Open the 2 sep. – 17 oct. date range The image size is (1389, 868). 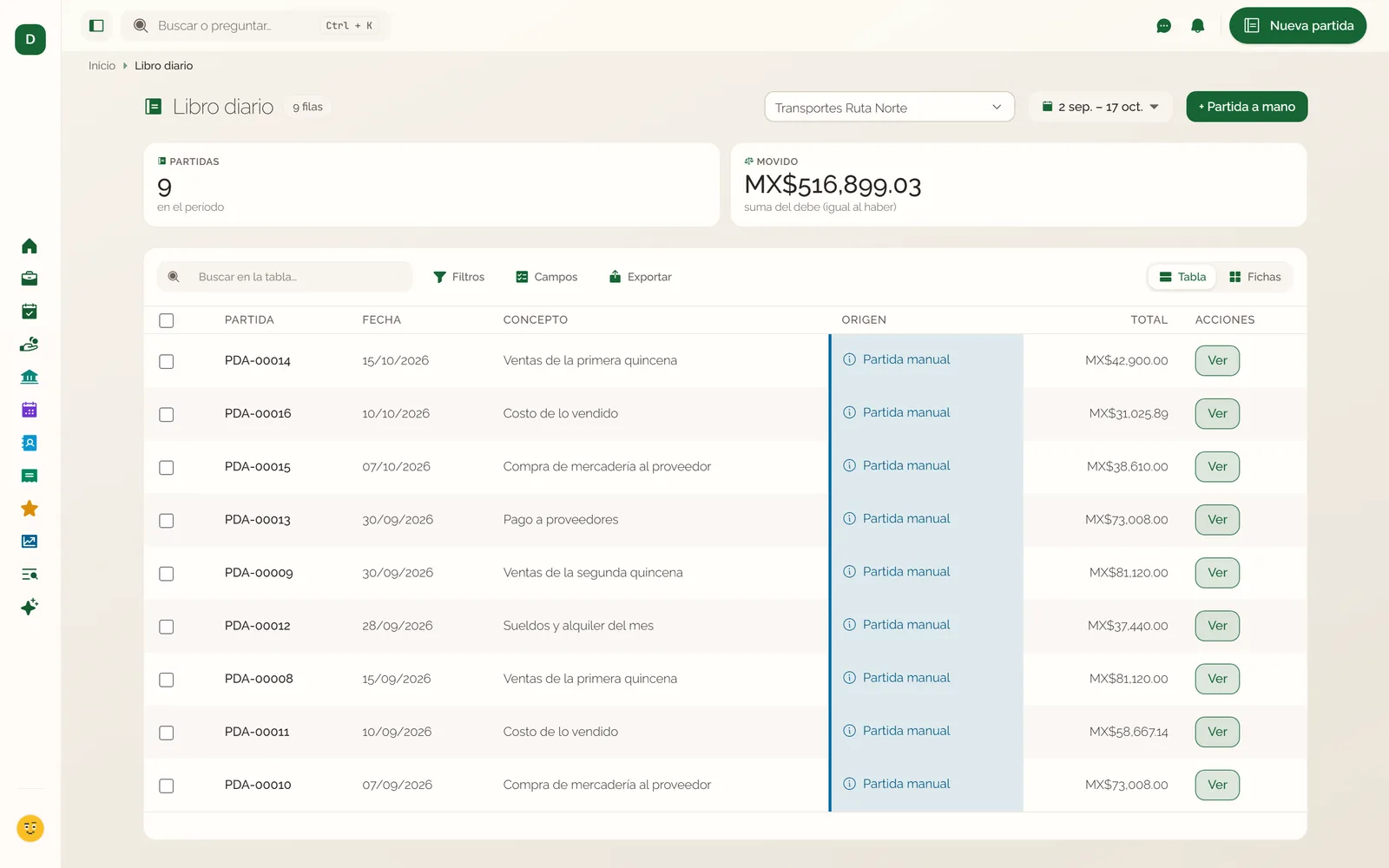(x=1101, y=107)
